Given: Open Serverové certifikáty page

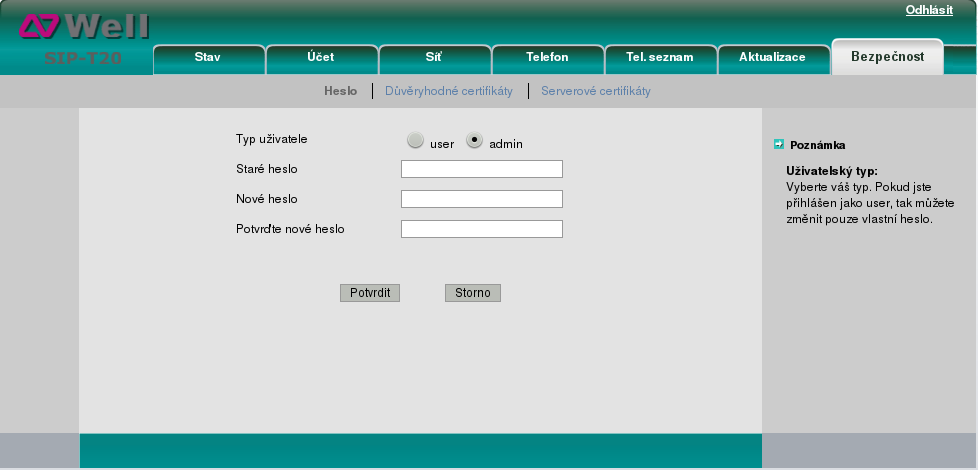Looking at the screenshot, I should click(x=596, y=91).
